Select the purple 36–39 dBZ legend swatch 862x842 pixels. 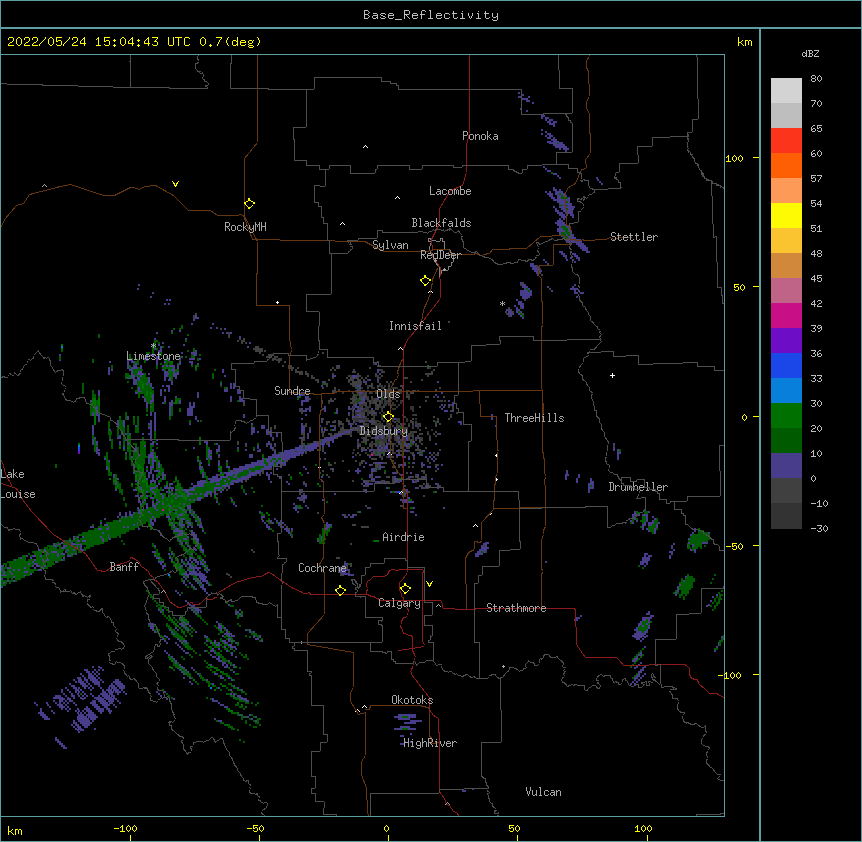(x=786, y=341)
